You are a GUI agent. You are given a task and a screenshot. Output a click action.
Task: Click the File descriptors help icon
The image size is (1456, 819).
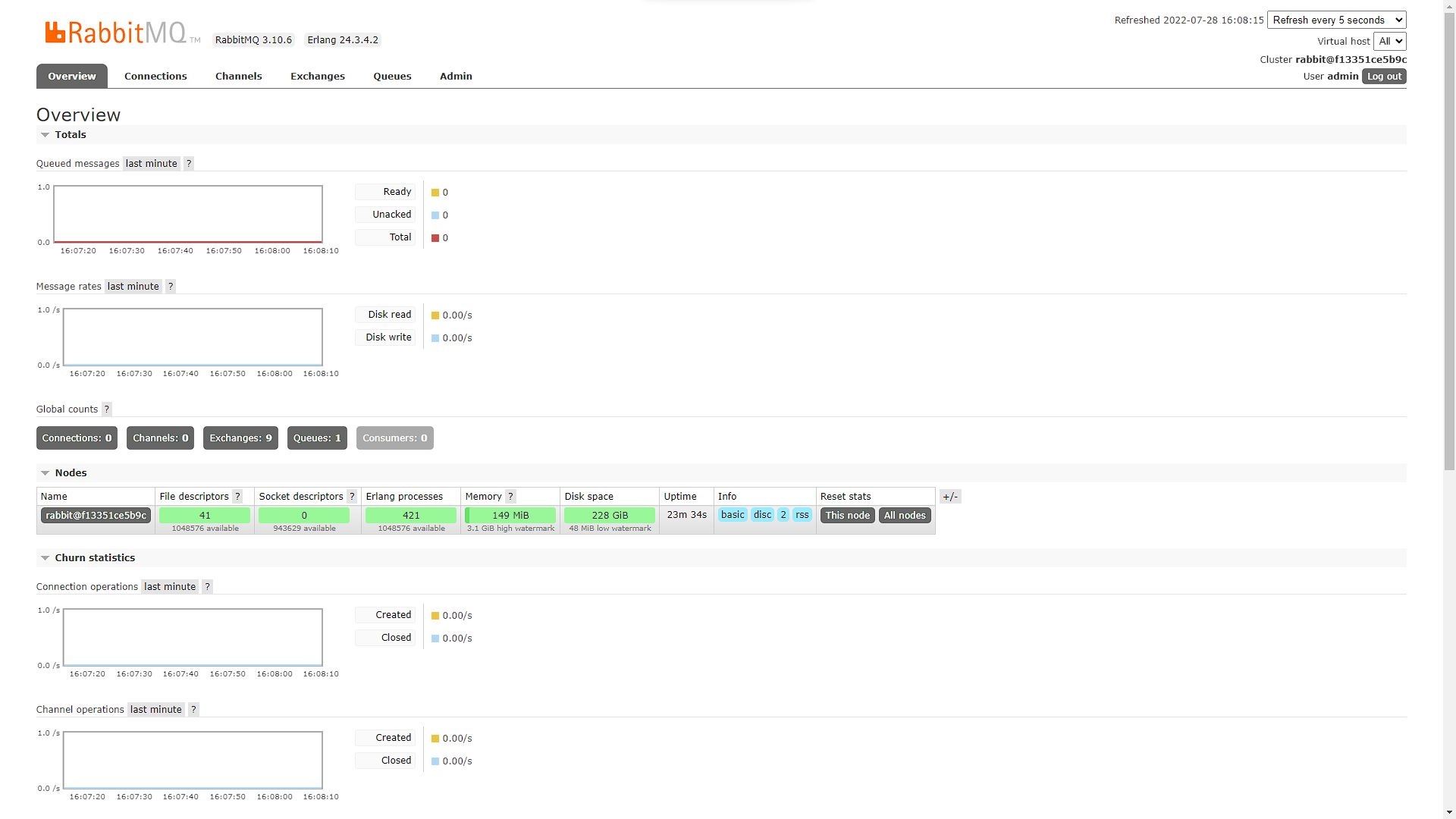point(237,497)
